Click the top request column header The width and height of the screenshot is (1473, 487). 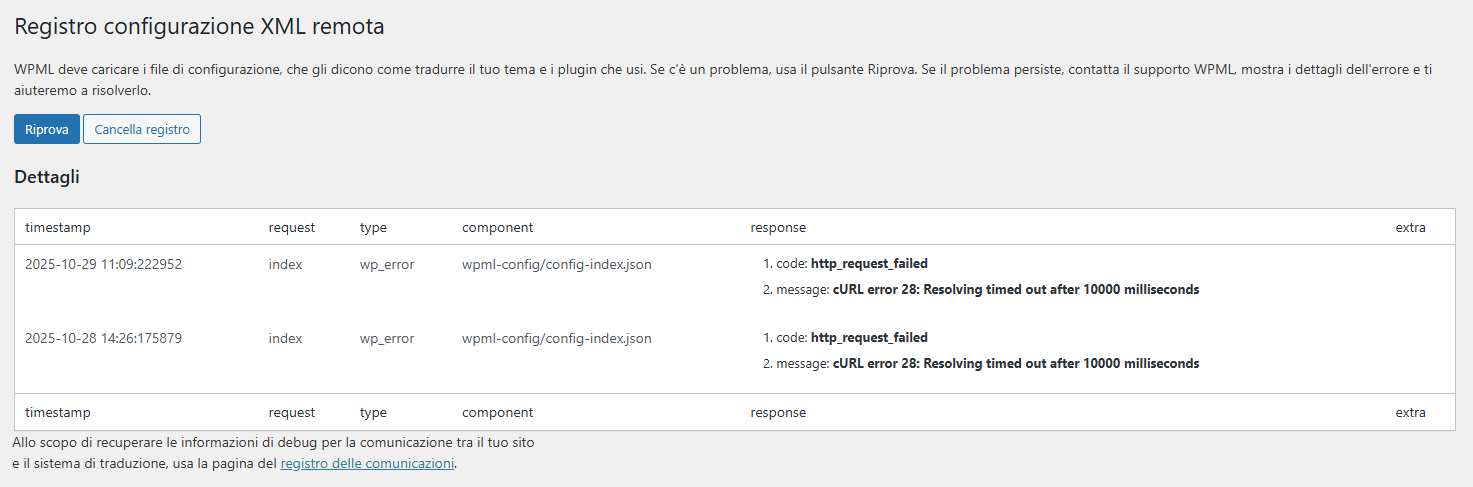[292, 227]
